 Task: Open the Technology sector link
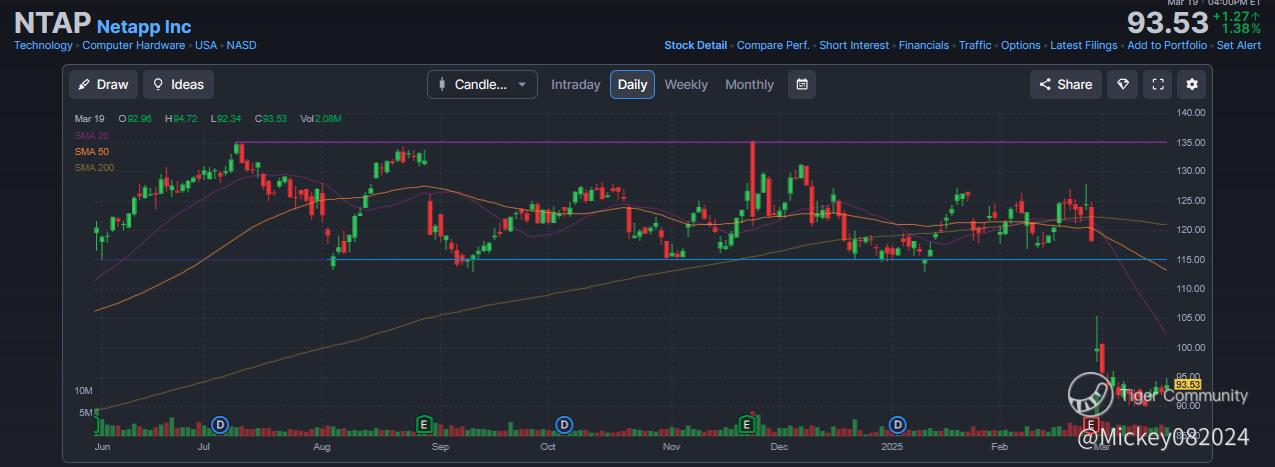coord(43,45)
